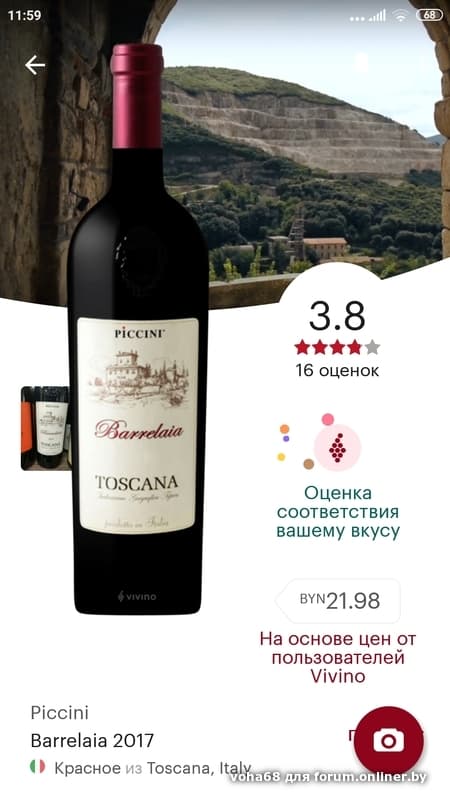Open user photo thumbnail of bottle
450x800 pixels.
click(45, 428)
